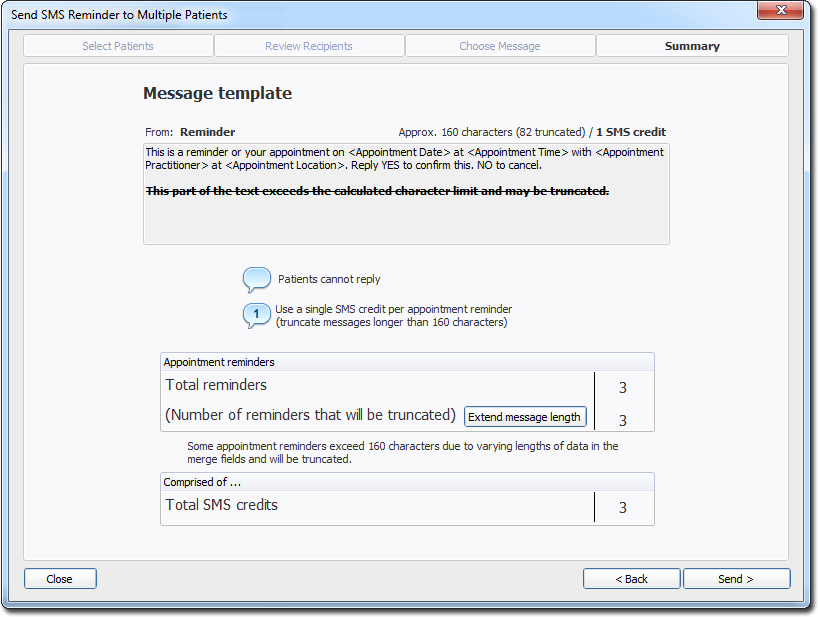This screenshot has height=617, width=818.
Task: Click the 'From: Reminder' sender label
Action: pos(190,132)
